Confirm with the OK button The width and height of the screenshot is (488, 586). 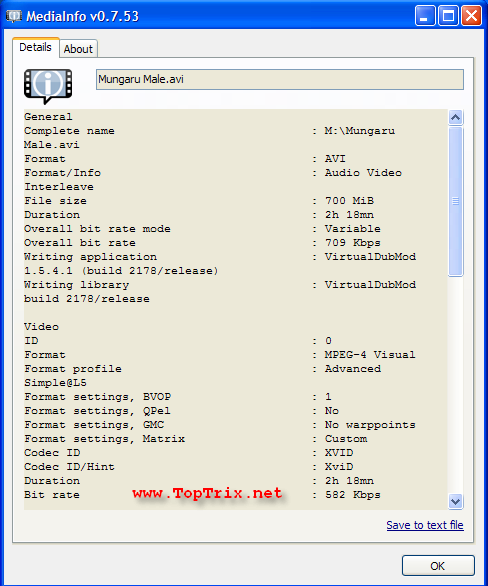438,566
